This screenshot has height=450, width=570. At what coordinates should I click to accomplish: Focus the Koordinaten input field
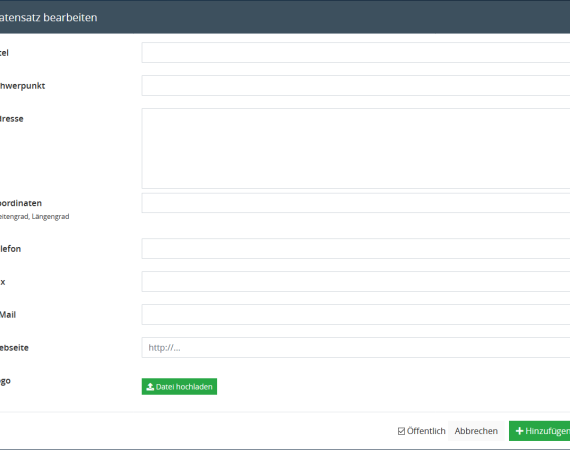[356, 203]
